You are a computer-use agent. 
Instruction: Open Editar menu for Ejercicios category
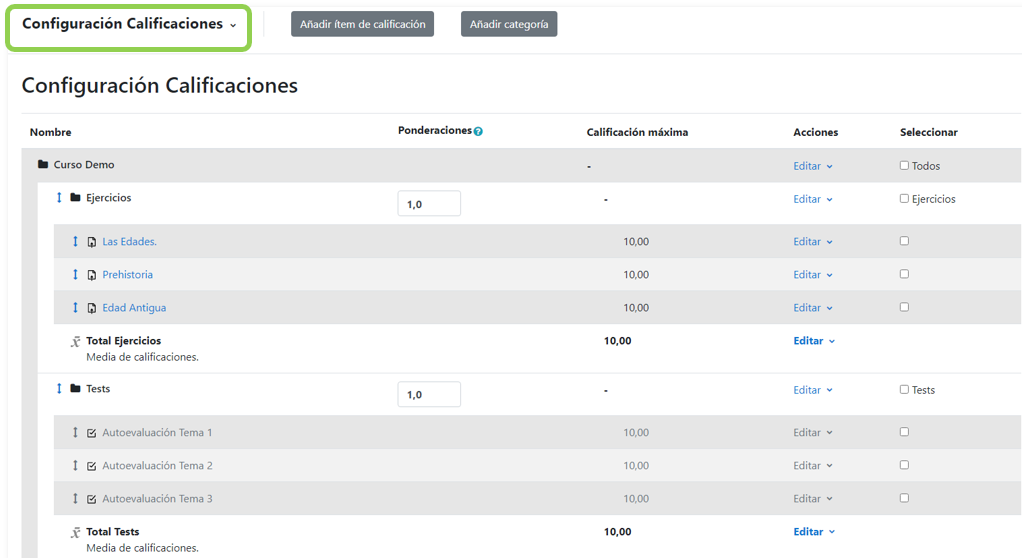pyautogui.click(x=813, y=199)
